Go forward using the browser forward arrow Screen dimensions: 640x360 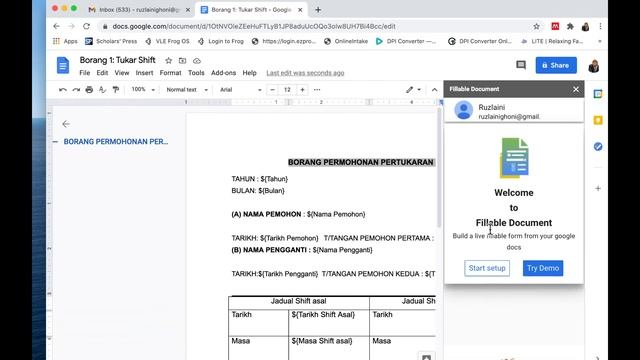[71, 26]
